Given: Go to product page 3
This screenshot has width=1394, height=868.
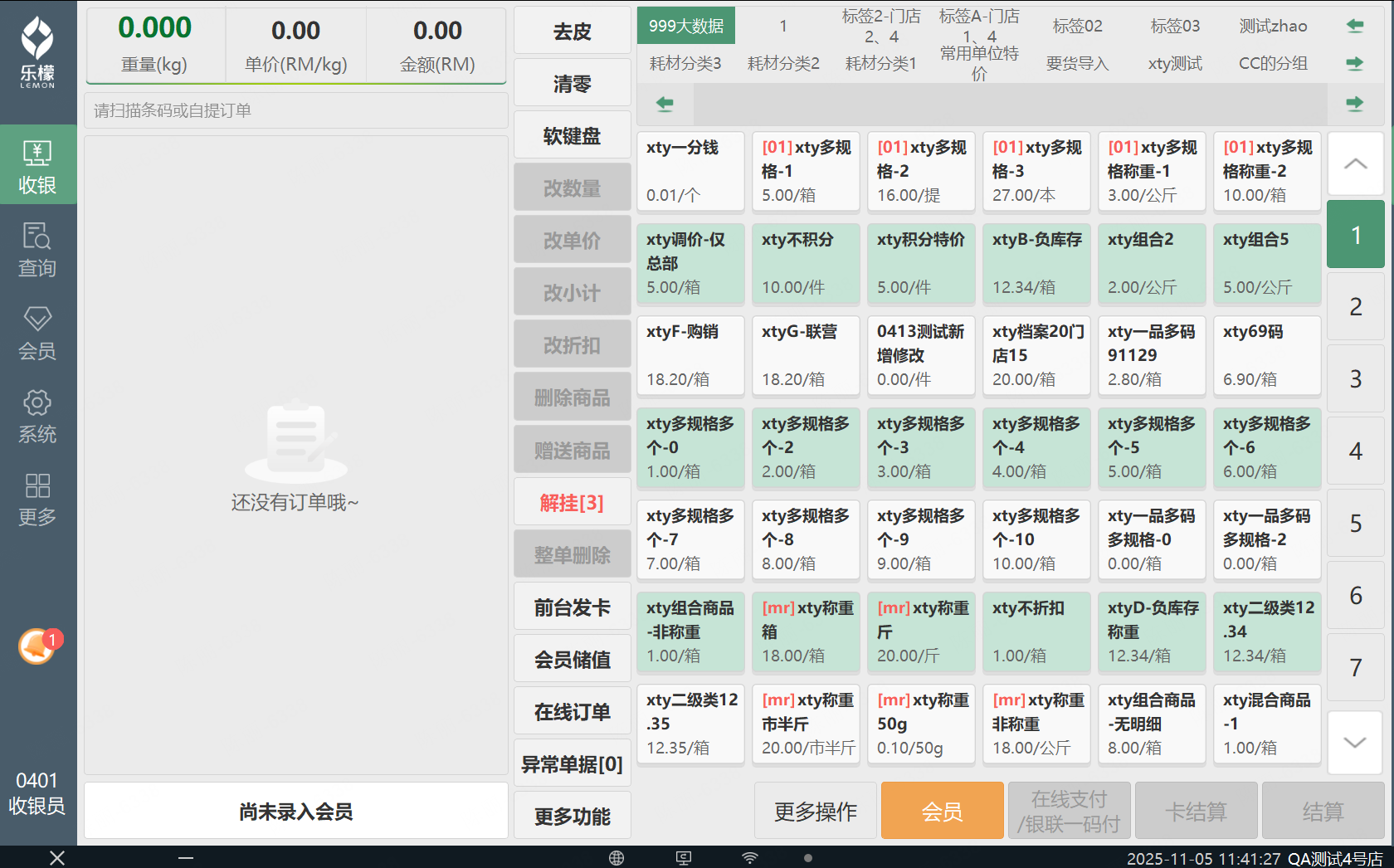Looking at the screenshot, I should (1355, 378).
